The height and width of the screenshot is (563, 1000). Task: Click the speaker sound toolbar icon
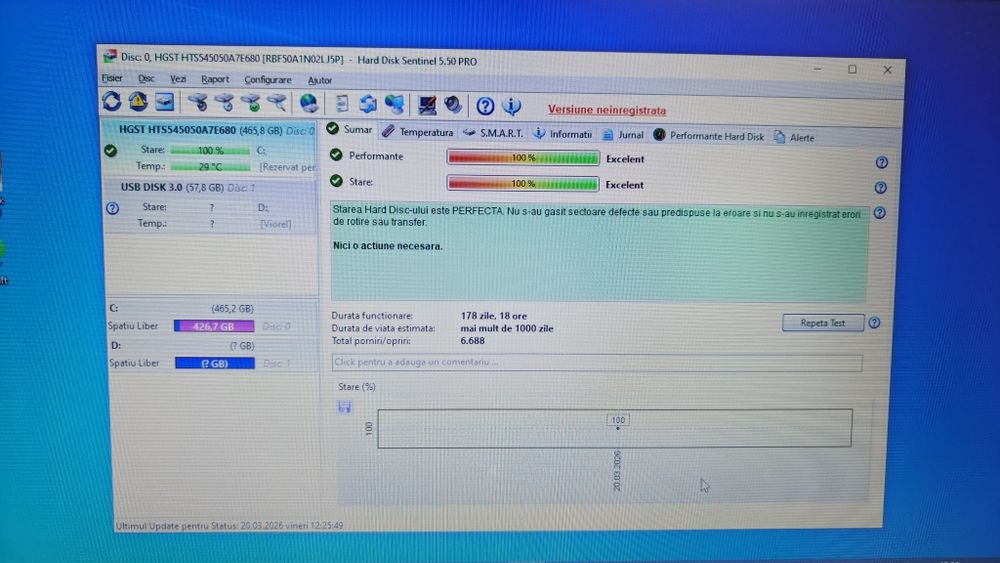[453, 105]
